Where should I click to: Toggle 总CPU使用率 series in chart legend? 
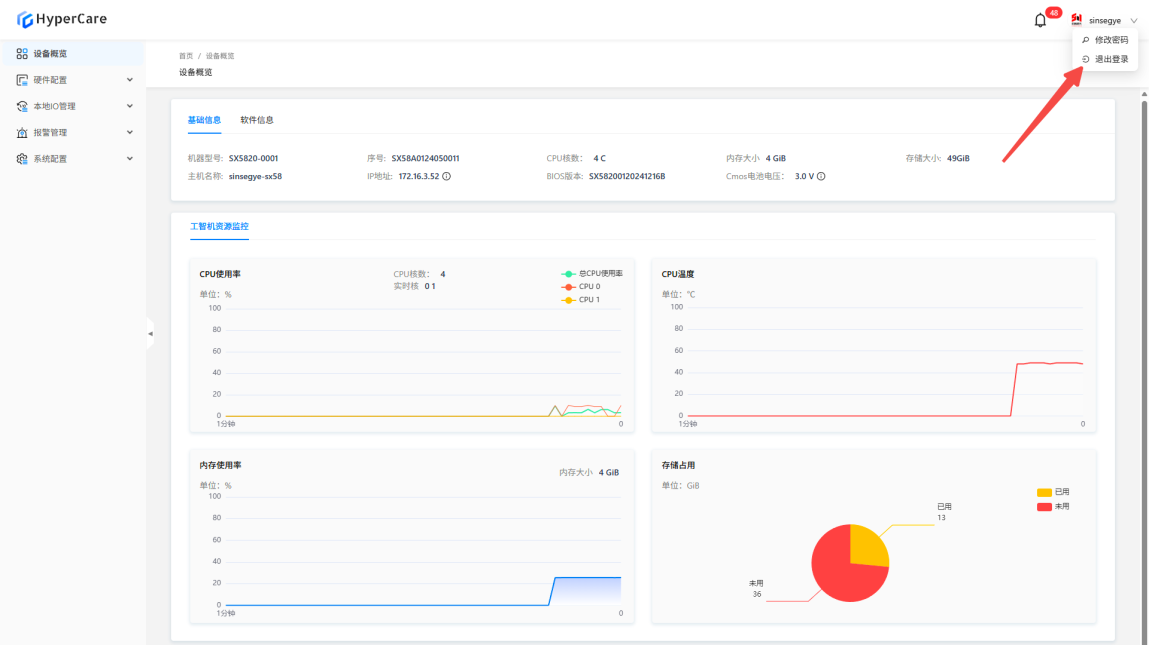pos(569,273)
